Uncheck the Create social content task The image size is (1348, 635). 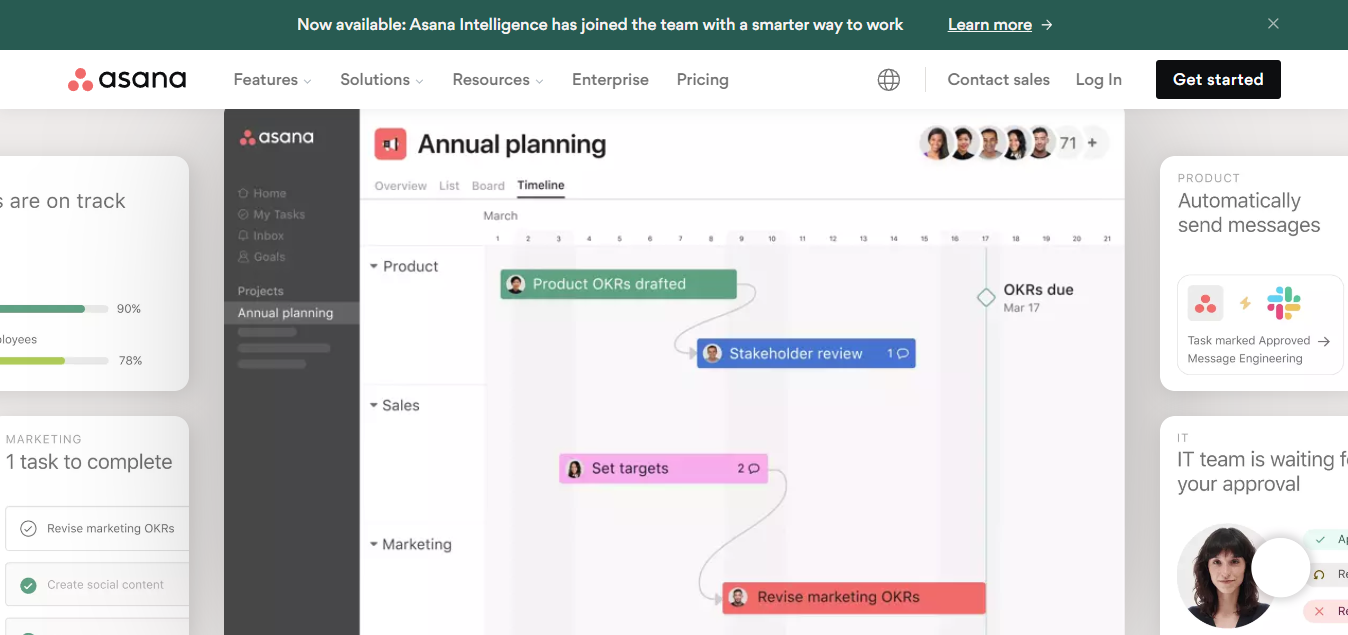[x=29, y=585]
